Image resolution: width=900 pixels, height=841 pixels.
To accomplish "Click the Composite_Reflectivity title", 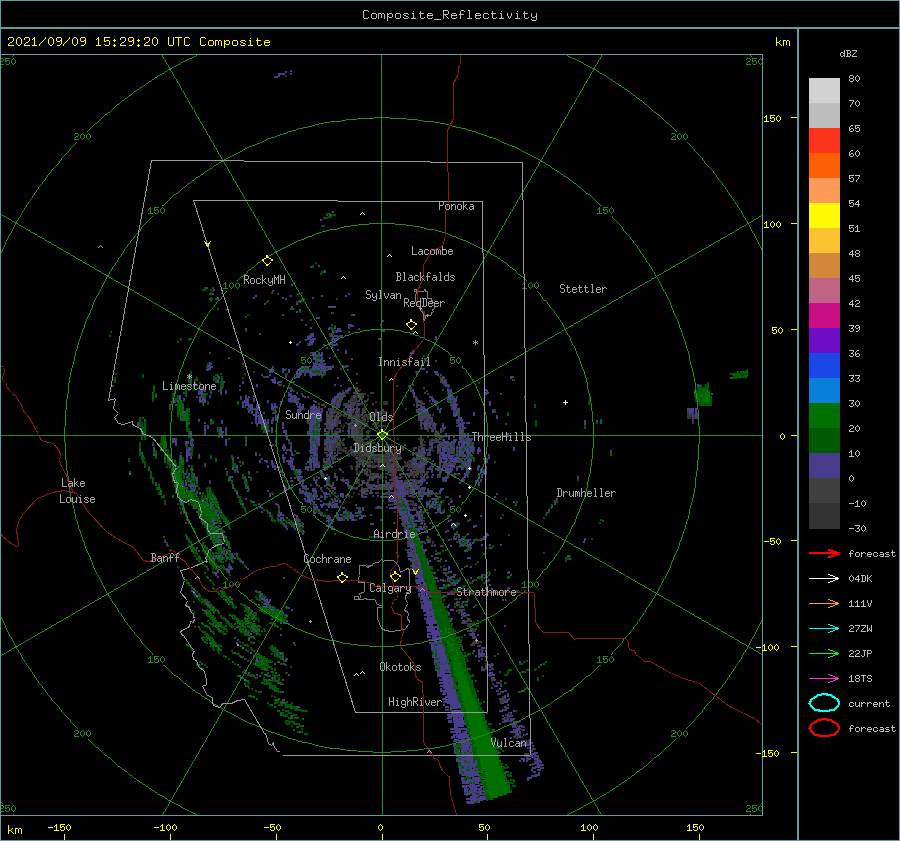I will pos(450,15).
